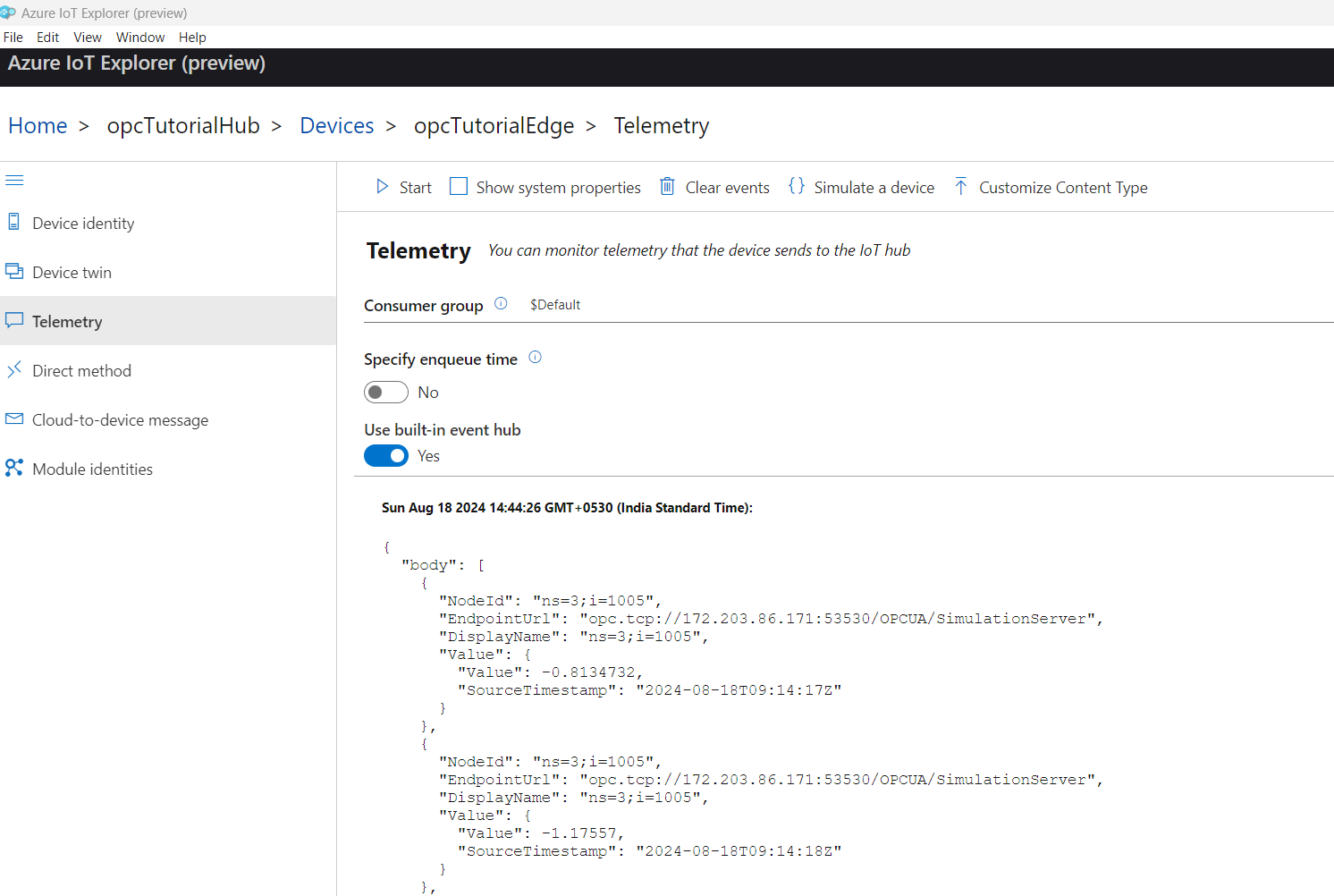Image resolution: width=1334 pixels, height=896 pixels.
Task: Open Direct method label in sidebar
Action: pos(81,371)
